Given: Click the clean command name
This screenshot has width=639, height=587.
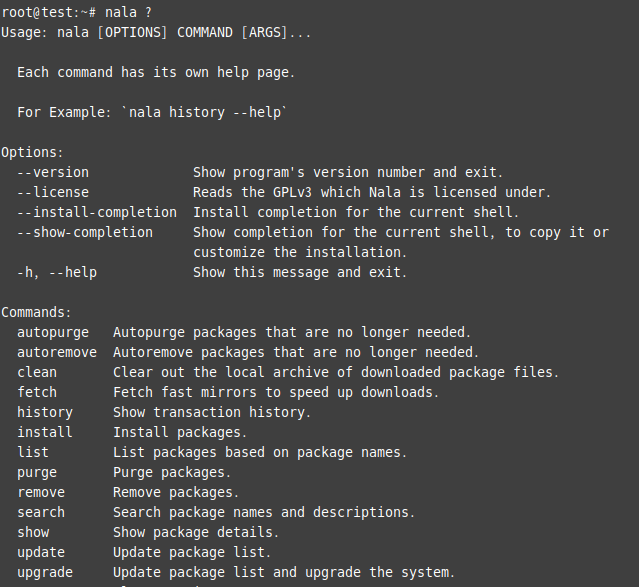Looking at the screenshot, I should point(37,372).
